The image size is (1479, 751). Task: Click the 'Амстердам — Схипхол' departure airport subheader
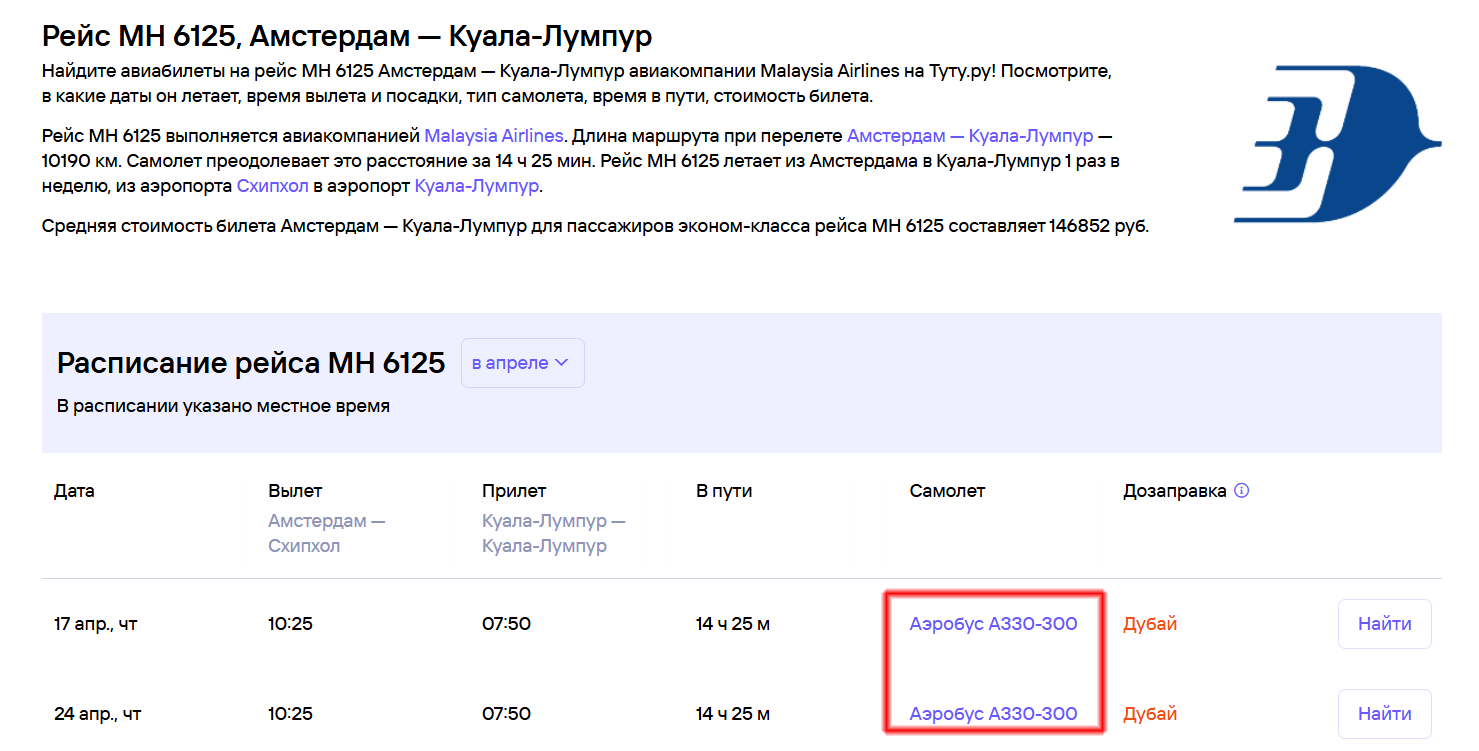pos(327,534)
